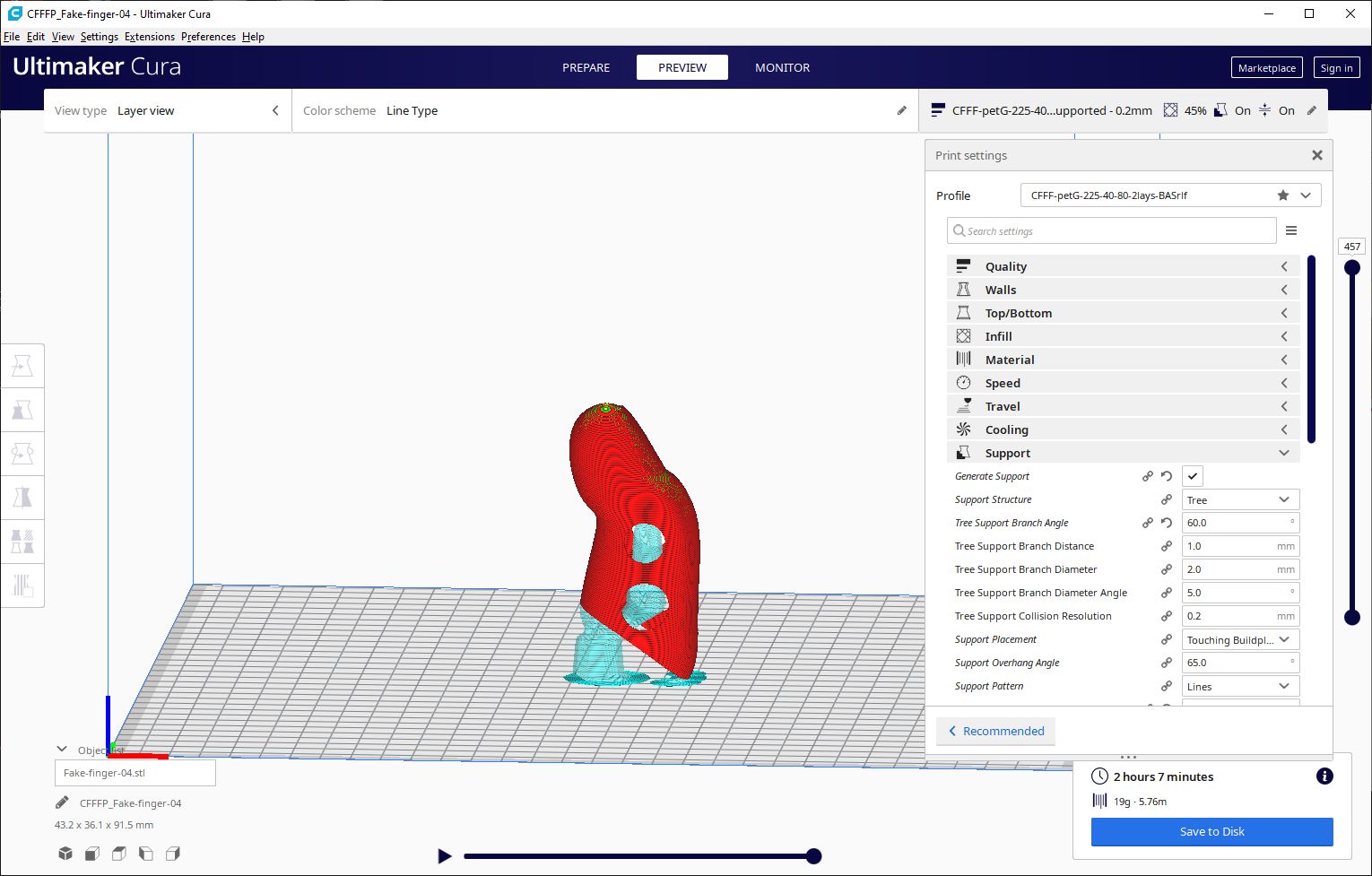
Task: Uncheck the Generate Support checkbox
Action: [x=1193, y=476]
